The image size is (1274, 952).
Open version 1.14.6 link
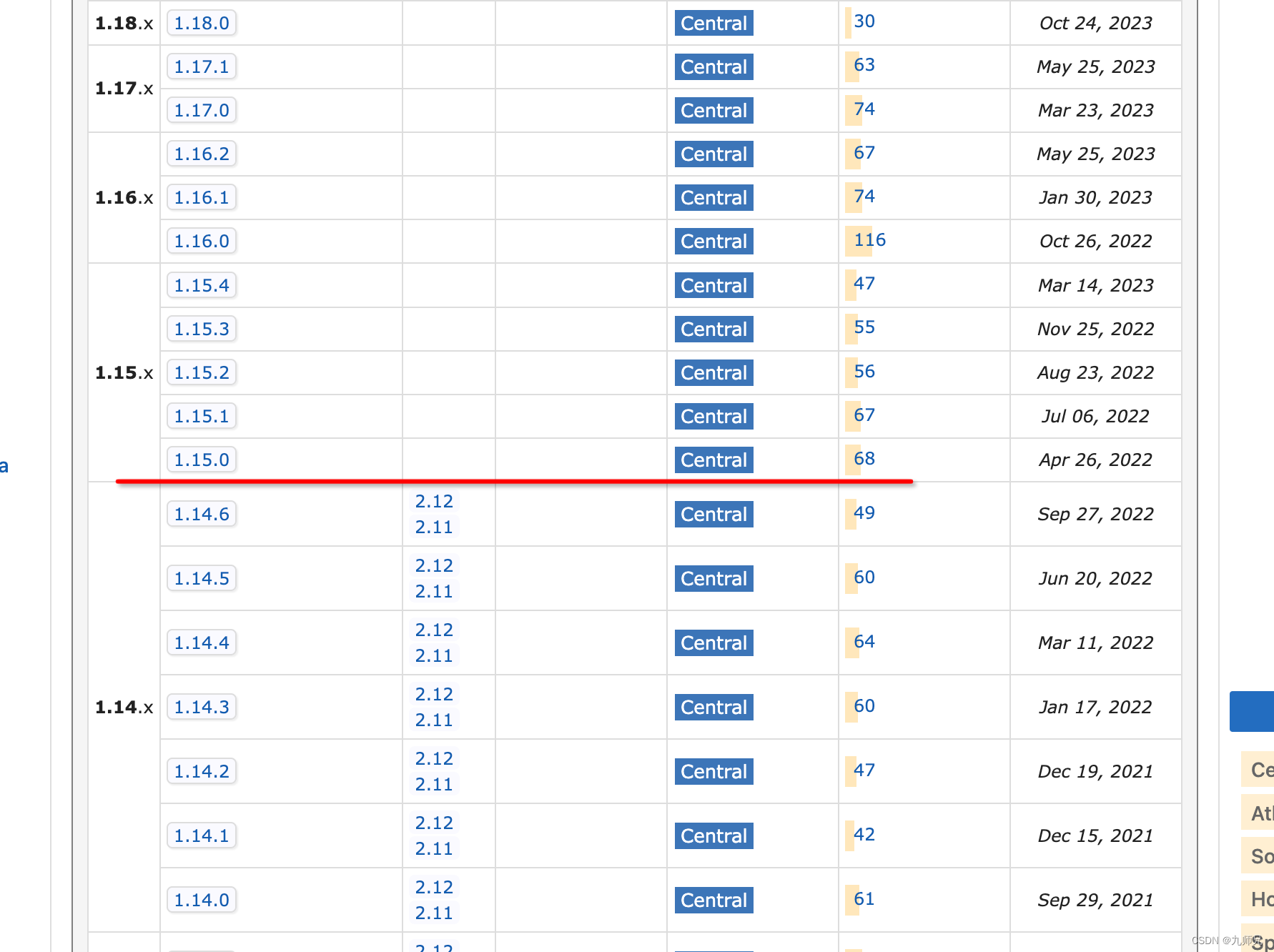[x=202, y=514]
